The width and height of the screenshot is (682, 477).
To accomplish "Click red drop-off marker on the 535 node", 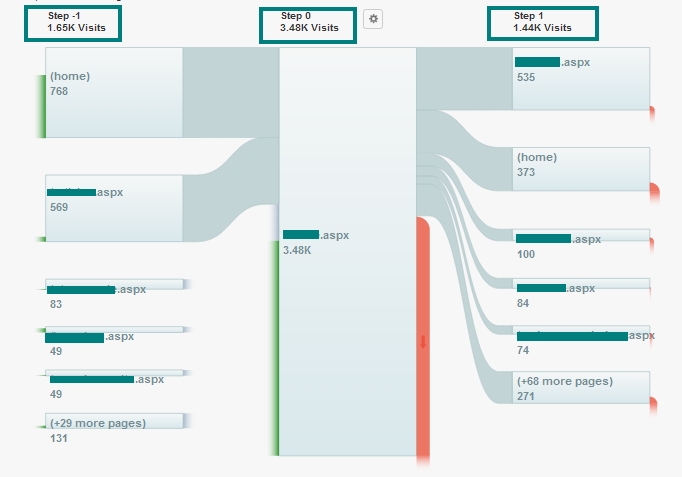I will [652, 111].
